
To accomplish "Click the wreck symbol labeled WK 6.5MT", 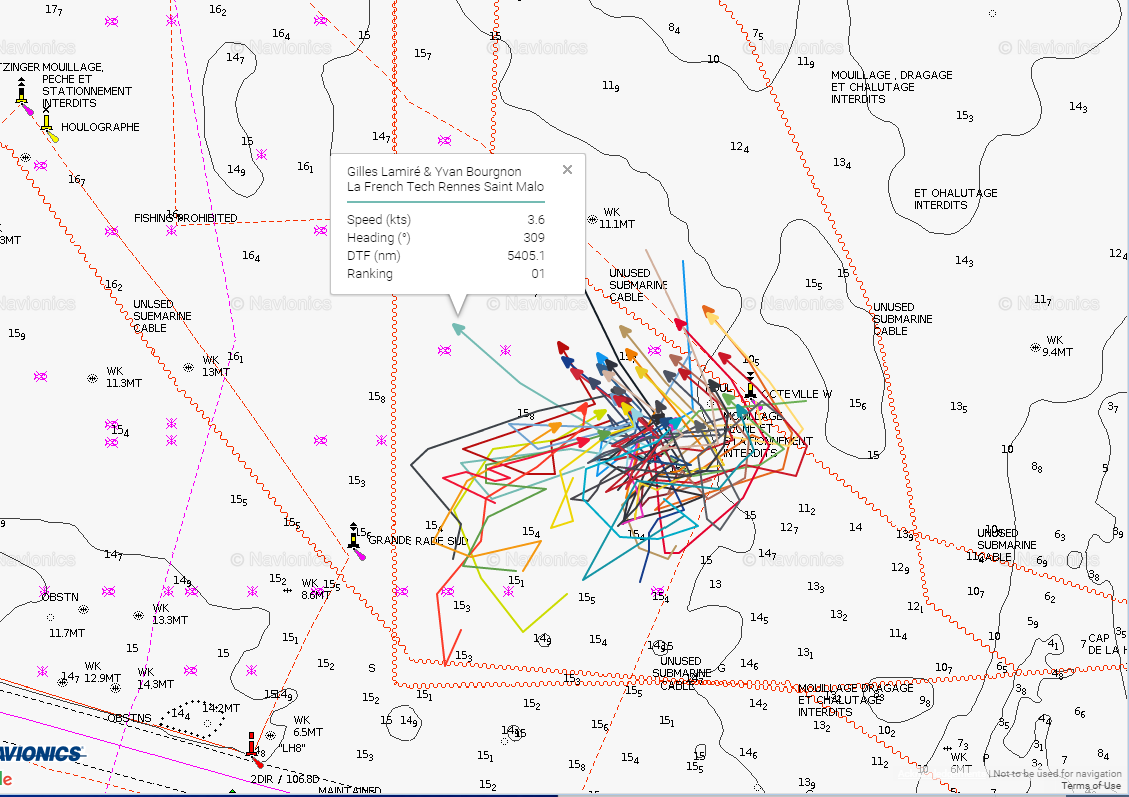I will pos(271,735).
